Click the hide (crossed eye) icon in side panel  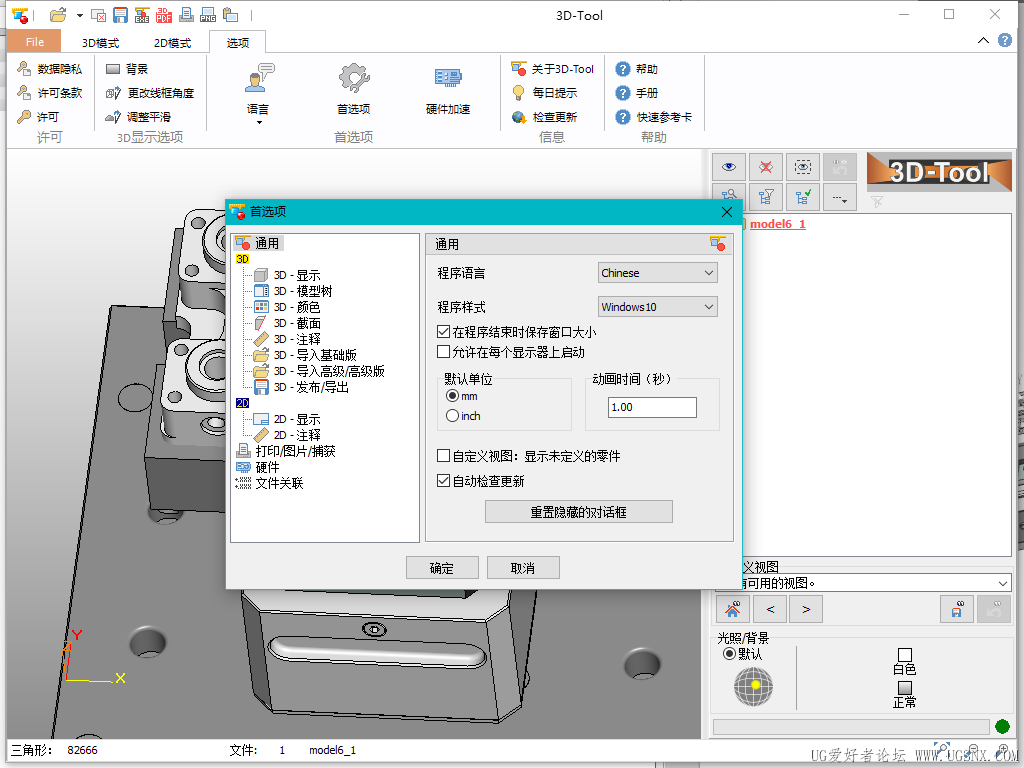click(766, 167)
